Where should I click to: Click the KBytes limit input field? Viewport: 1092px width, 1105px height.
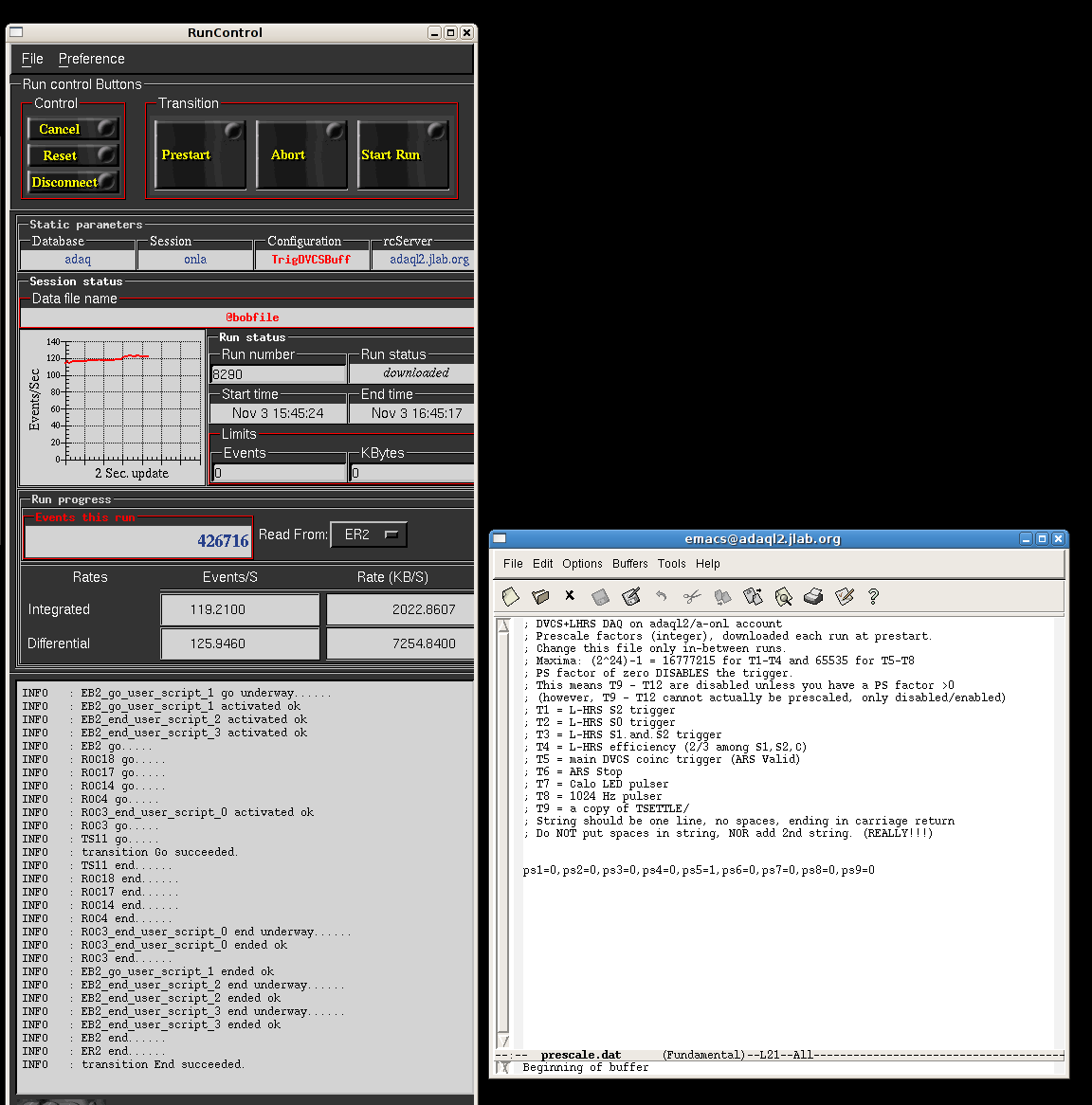coord(411,473)
